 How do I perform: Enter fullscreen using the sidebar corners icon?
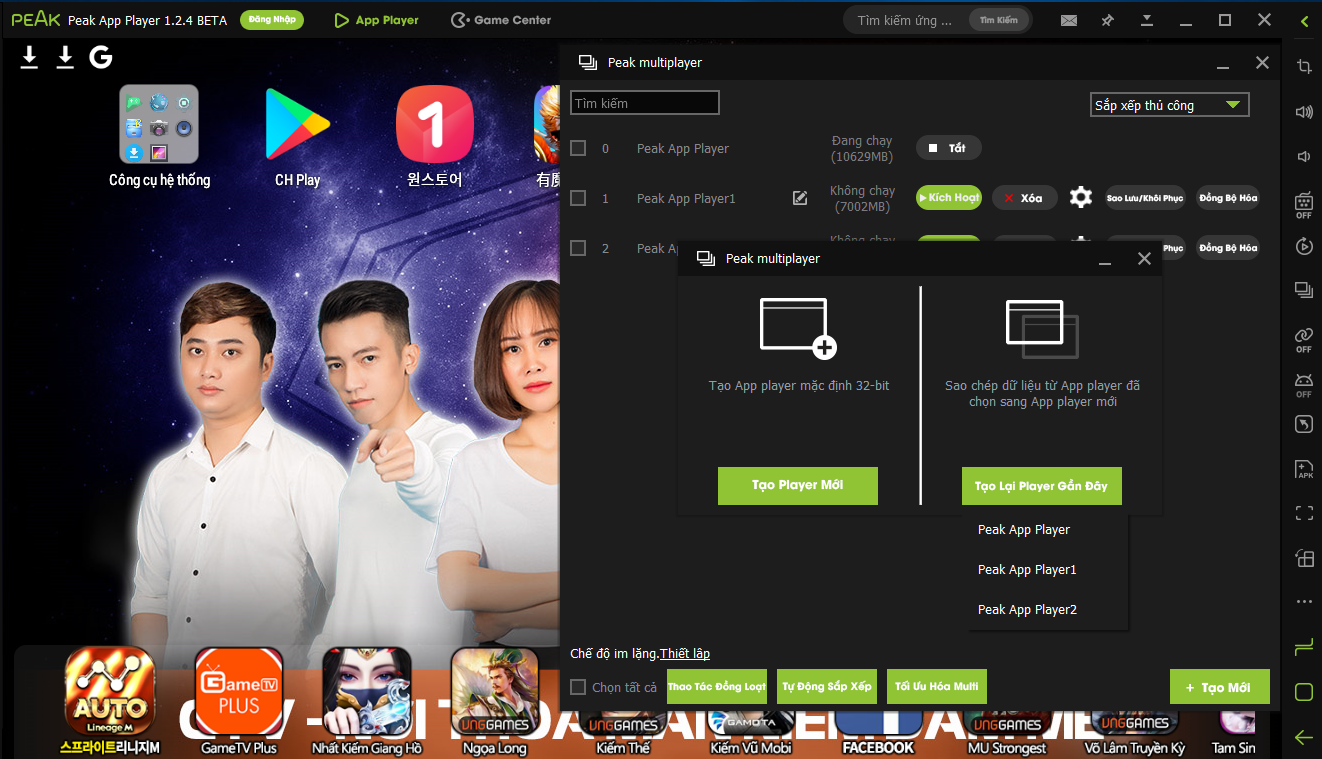point(1303,513)
